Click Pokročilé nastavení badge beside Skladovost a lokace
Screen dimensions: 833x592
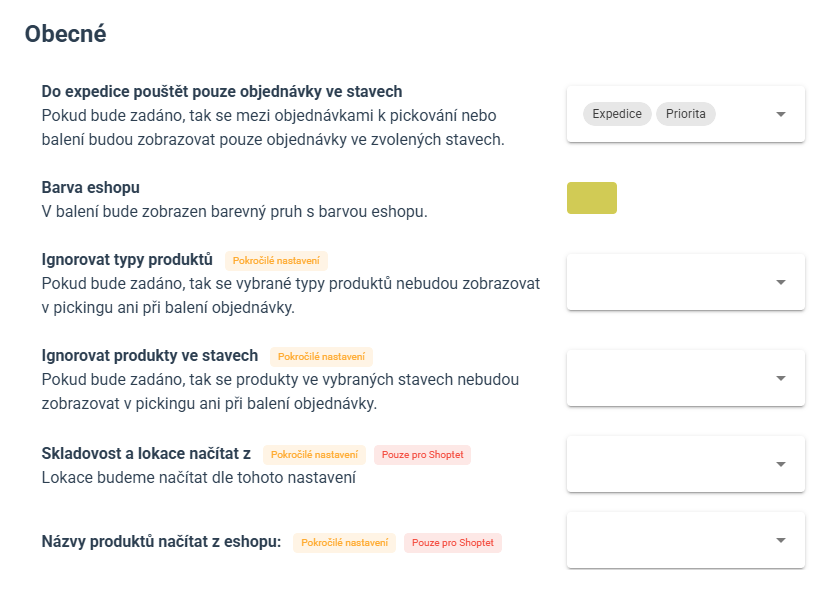(x=314, y=455)
